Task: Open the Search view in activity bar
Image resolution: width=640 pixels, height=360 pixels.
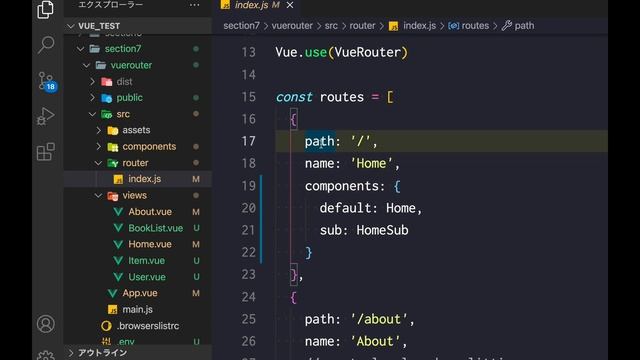Action: (x=46, y=44)
